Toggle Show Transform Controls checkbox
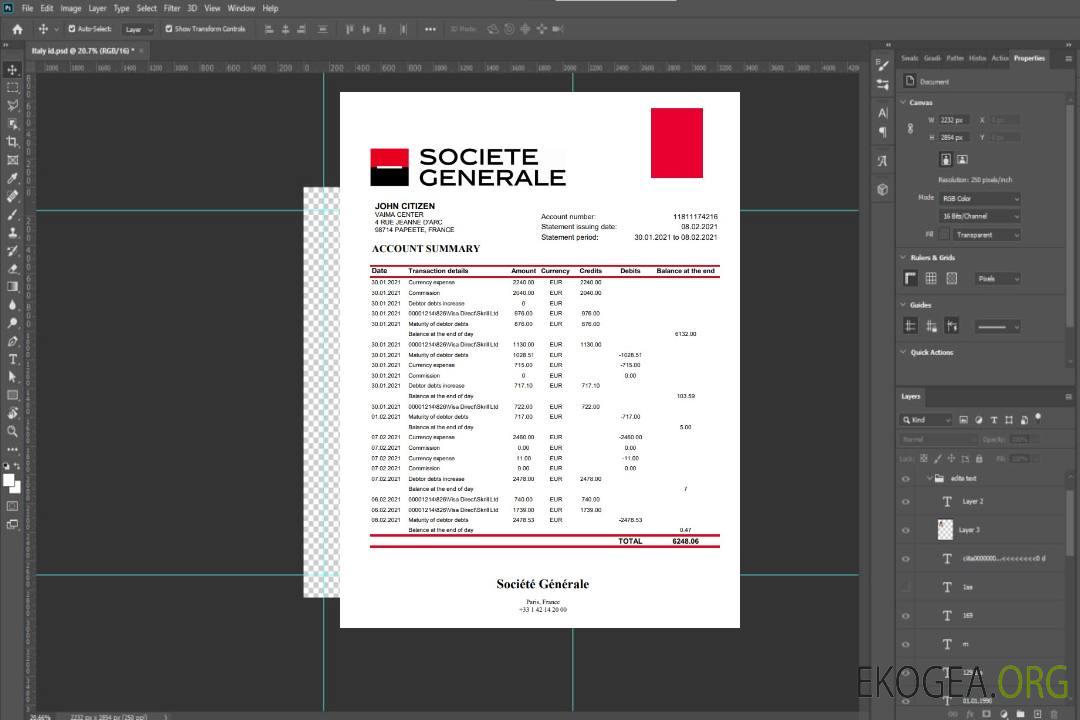 coord(169,29)
